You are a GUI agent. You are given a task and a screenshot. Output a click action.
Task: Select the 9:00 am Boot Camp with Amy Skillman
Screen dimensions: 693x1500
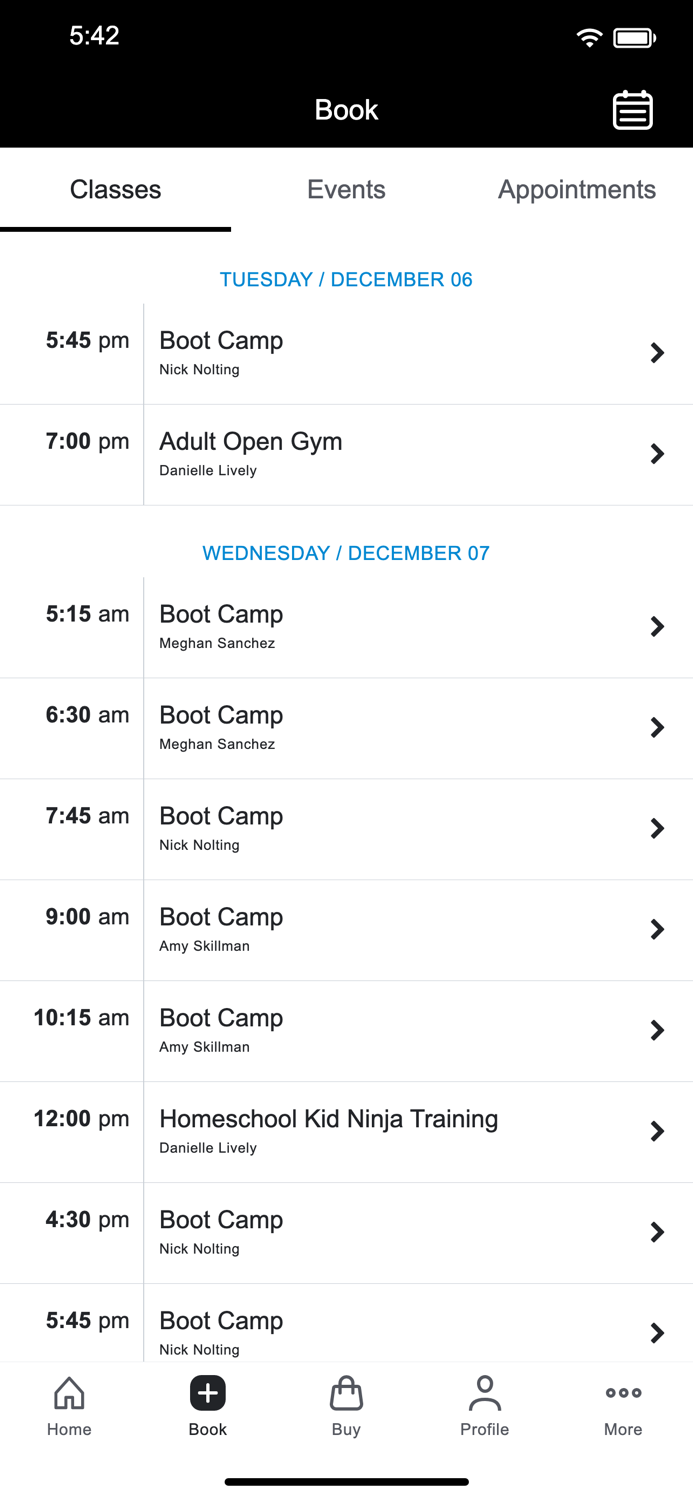click(346, 929)
